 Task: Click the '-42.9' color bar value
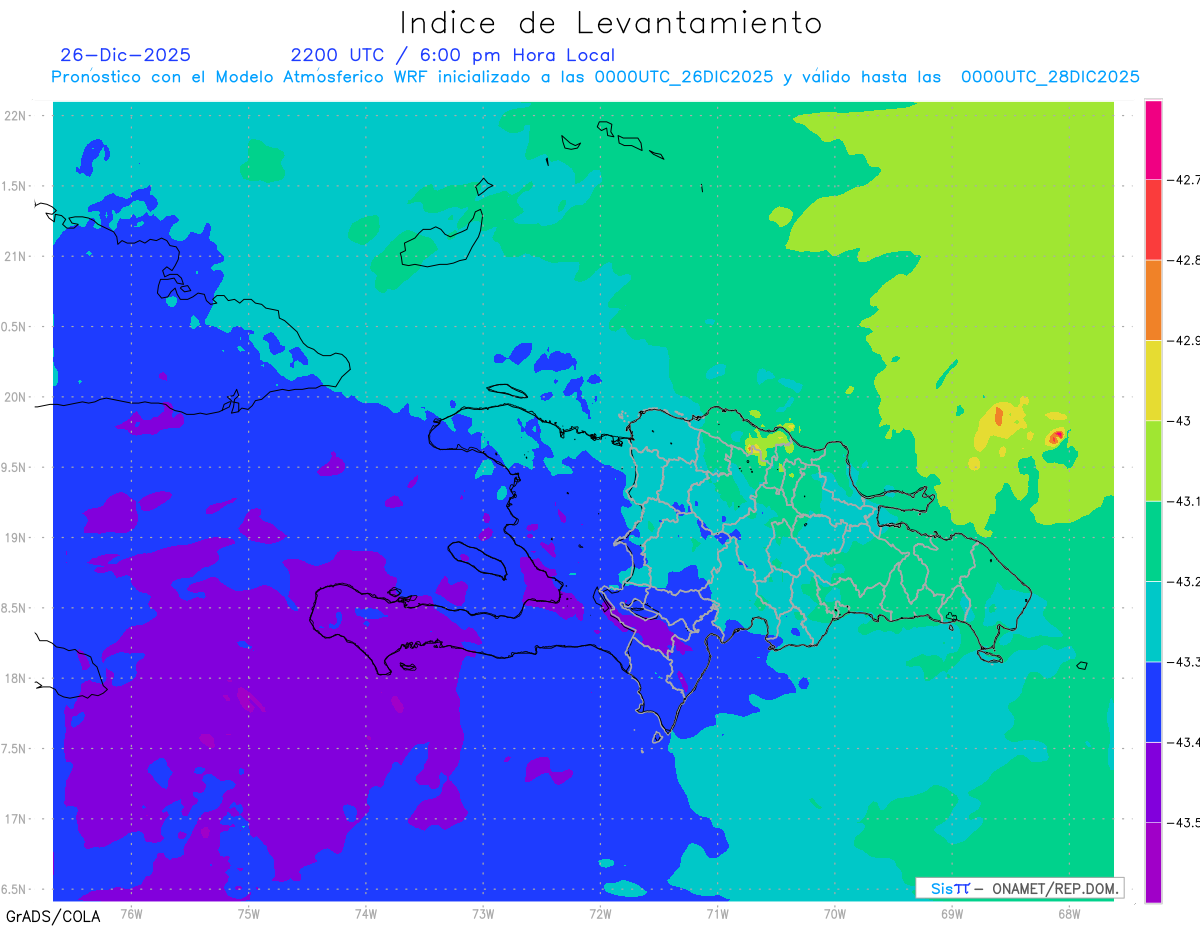tap(1183, 340)
